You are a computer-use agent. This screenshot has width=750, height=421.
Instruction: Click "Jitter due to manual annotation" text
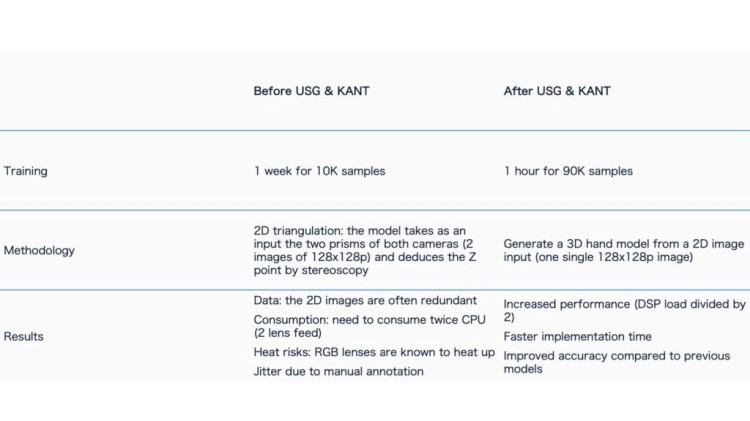(x=338, y=372)
